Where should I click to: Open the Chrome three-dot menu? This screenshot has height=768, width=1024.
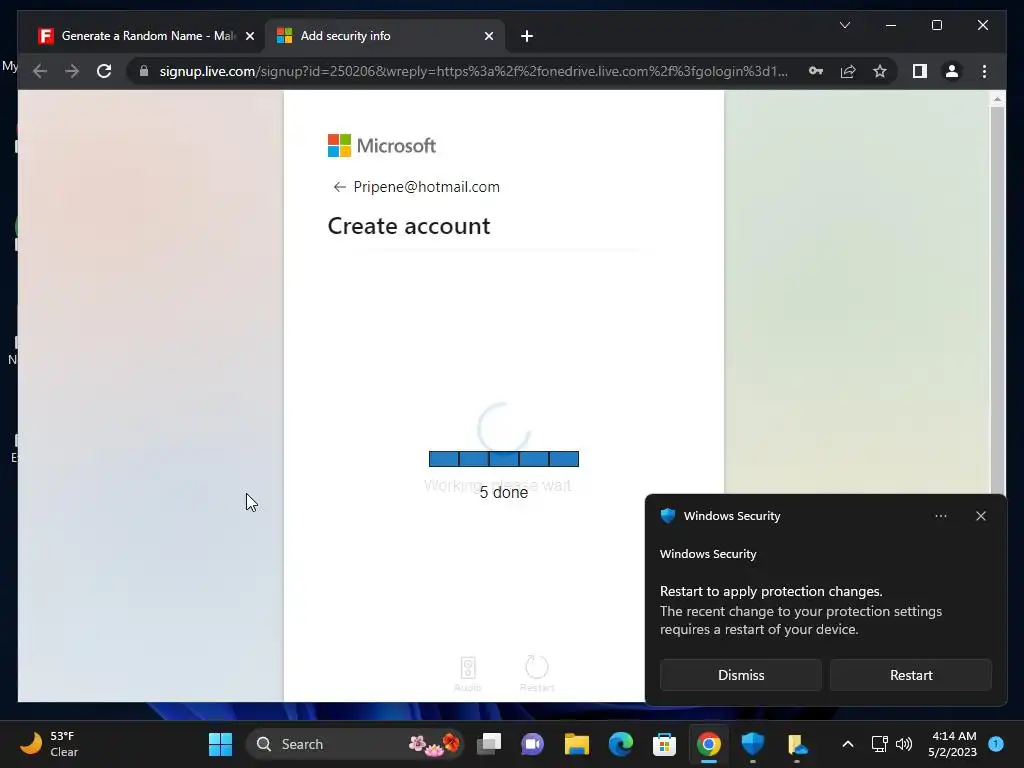click(x=984, y=71)
